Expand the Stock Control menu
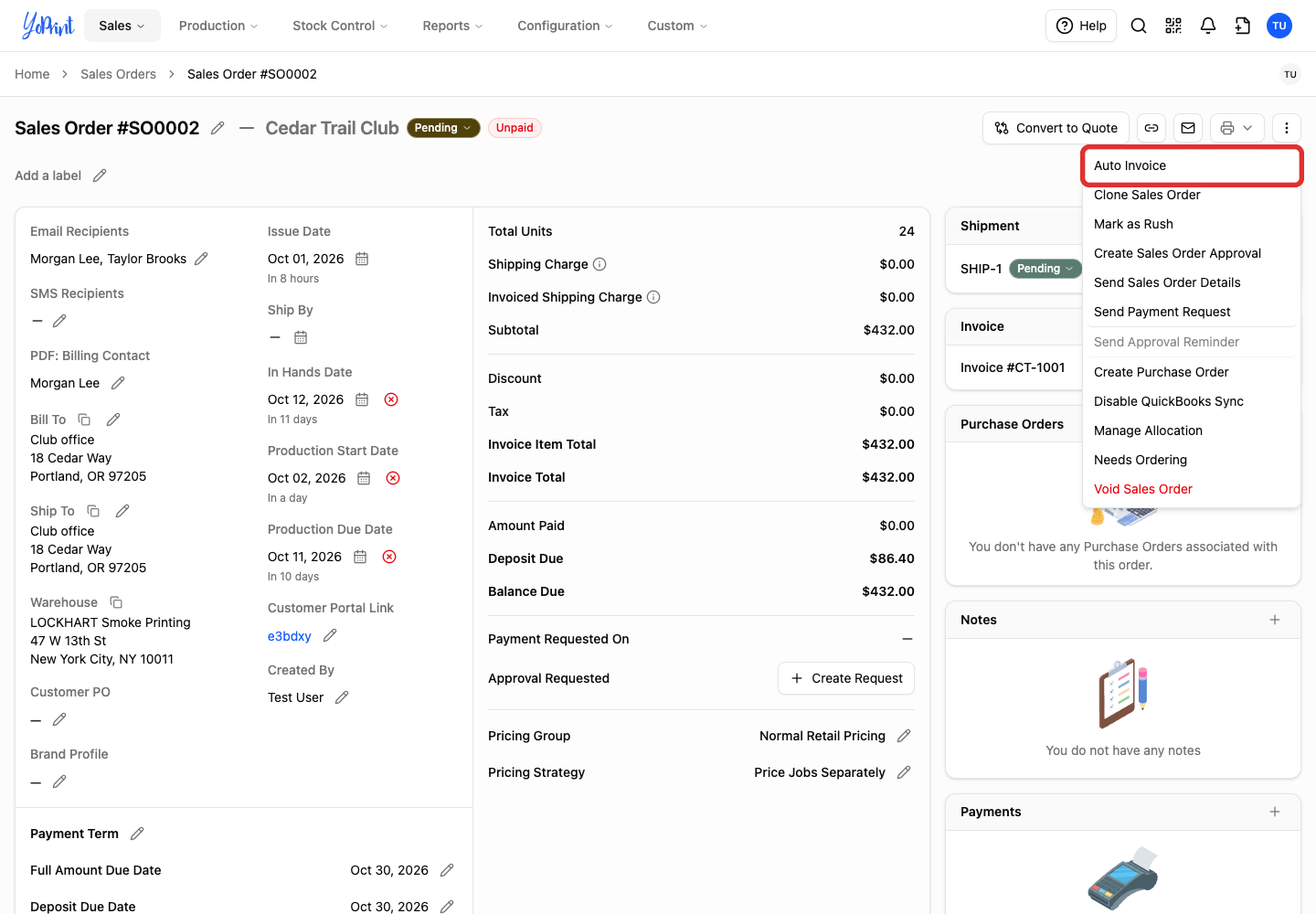The width and height of the screenshot is (1316, 914). click(340, 26)
